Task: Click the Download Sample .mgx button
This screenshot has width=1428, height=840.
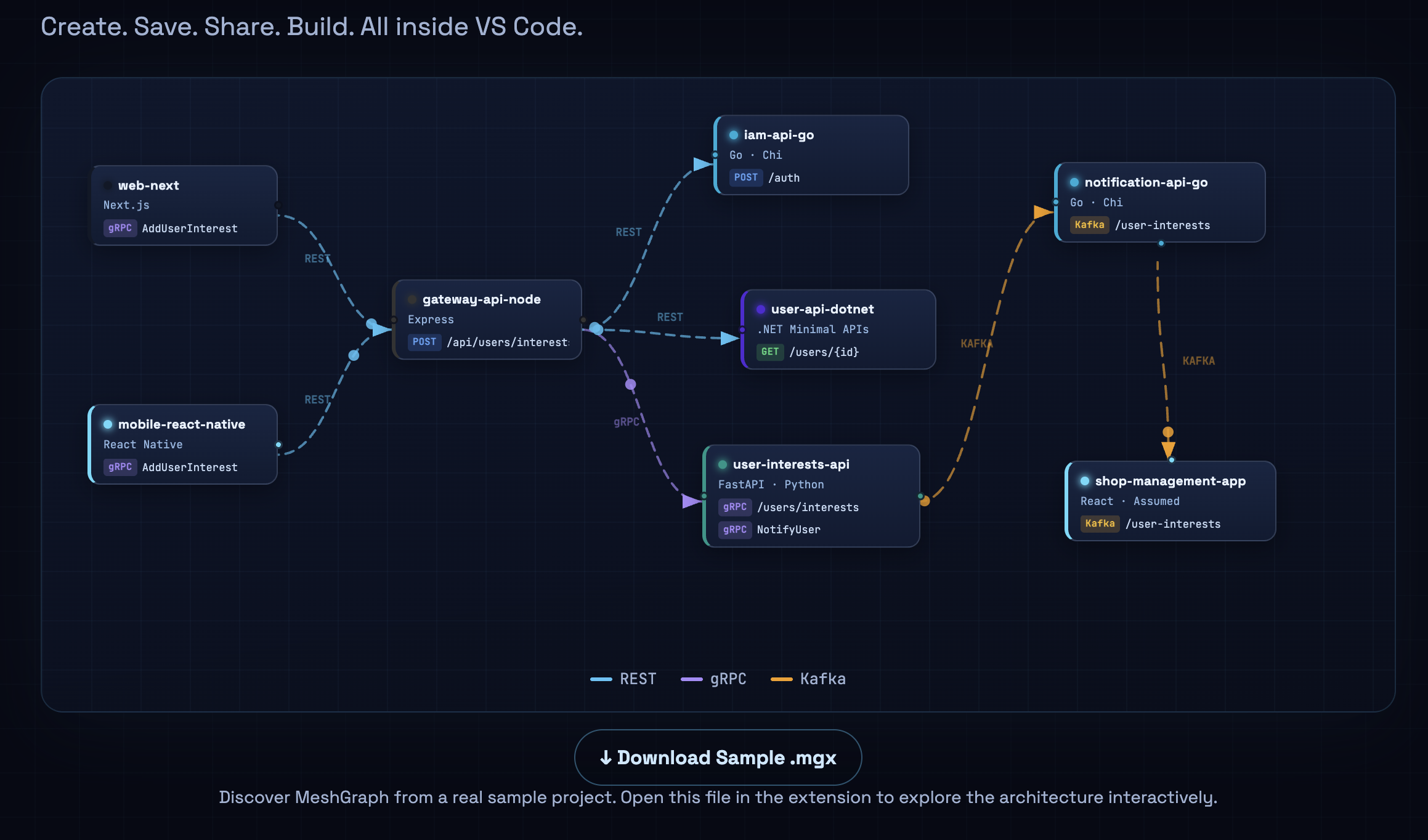Action: (717, 757)
